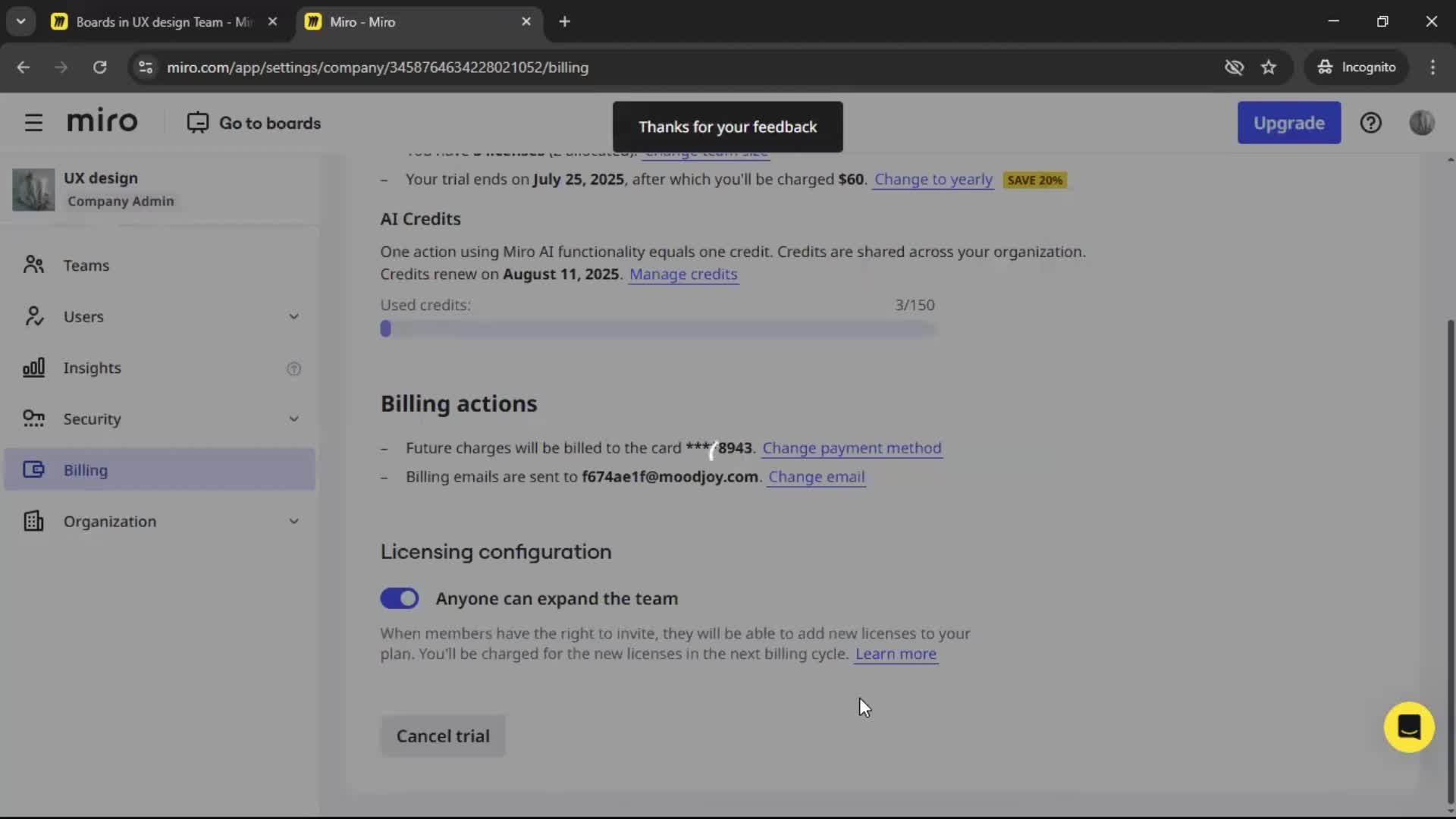The height and width of the screenshot is (819, 1456).
Task: Click the third-party cookies blocked eye icon
Action: (1234, 67)
